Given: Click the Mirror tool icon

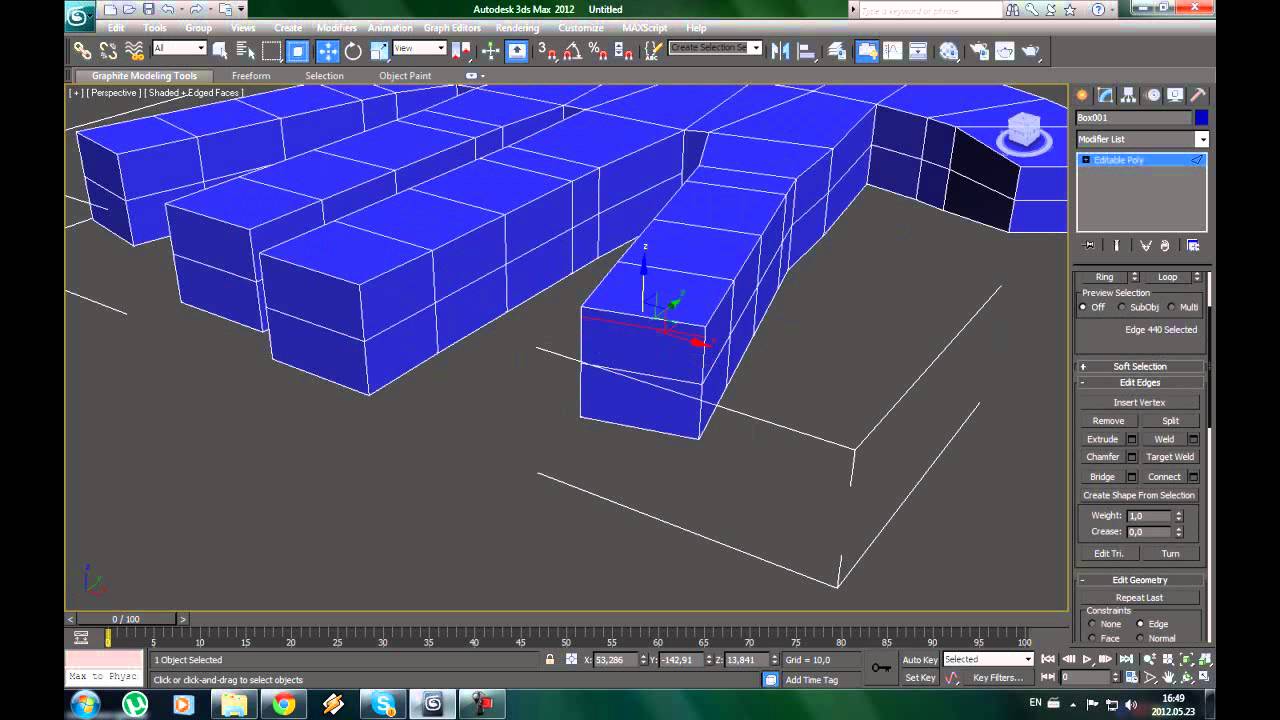Looking at the screenshot, I should pyautogui.click(x=781, y=51).
